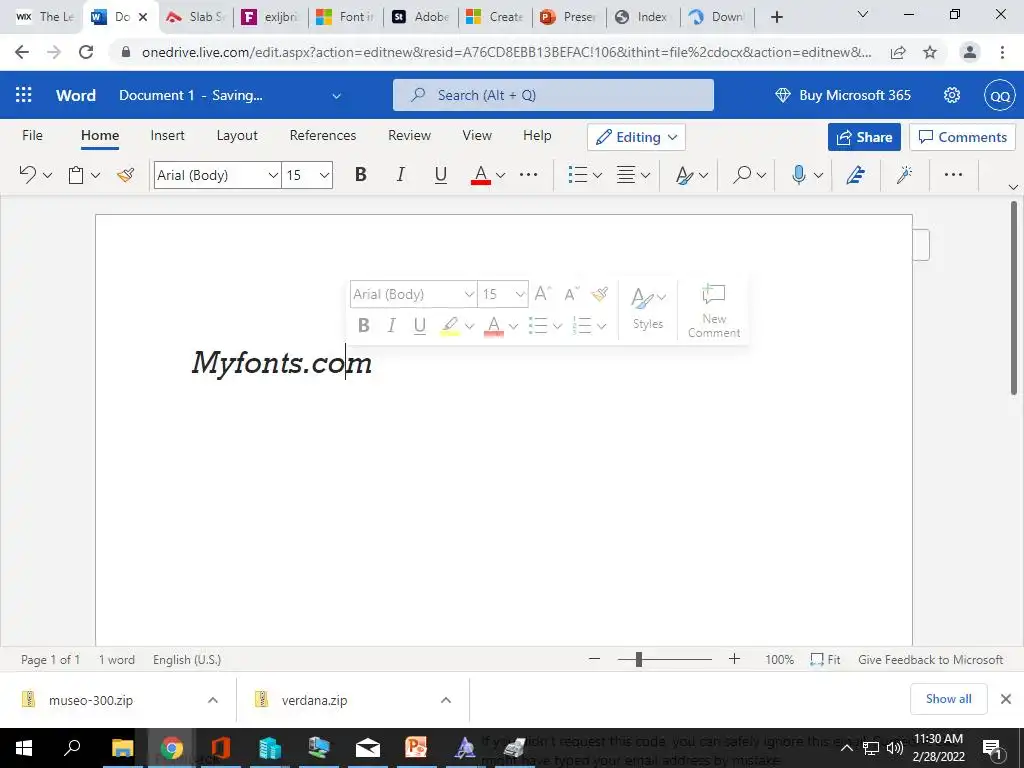
Task: Toggle Italic in the ribbon
Action: tap(400, 174)
